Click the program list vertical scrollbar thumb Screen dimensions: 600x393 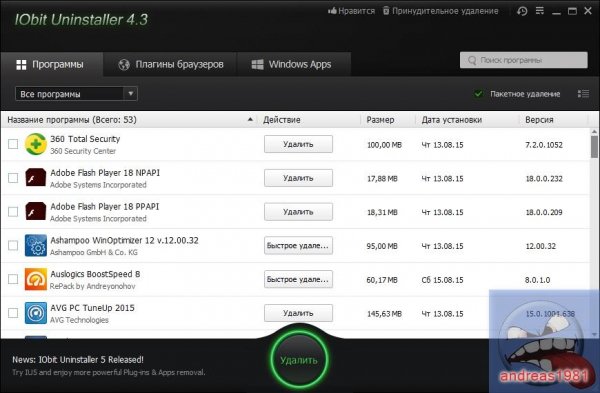[x=594, y=147]
